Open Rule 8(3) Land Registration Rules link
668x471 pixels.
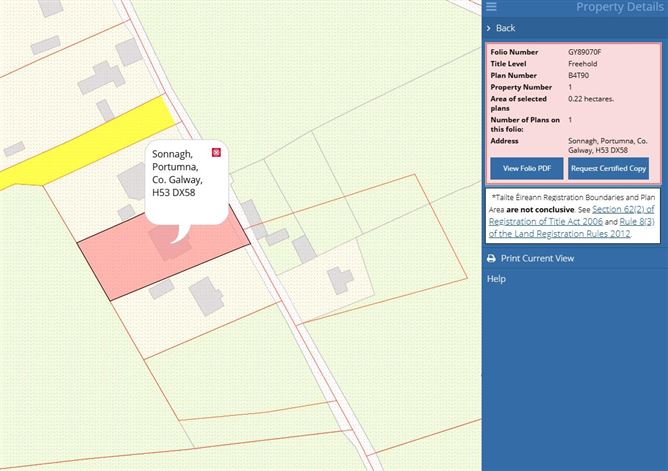tap(571, 228)
